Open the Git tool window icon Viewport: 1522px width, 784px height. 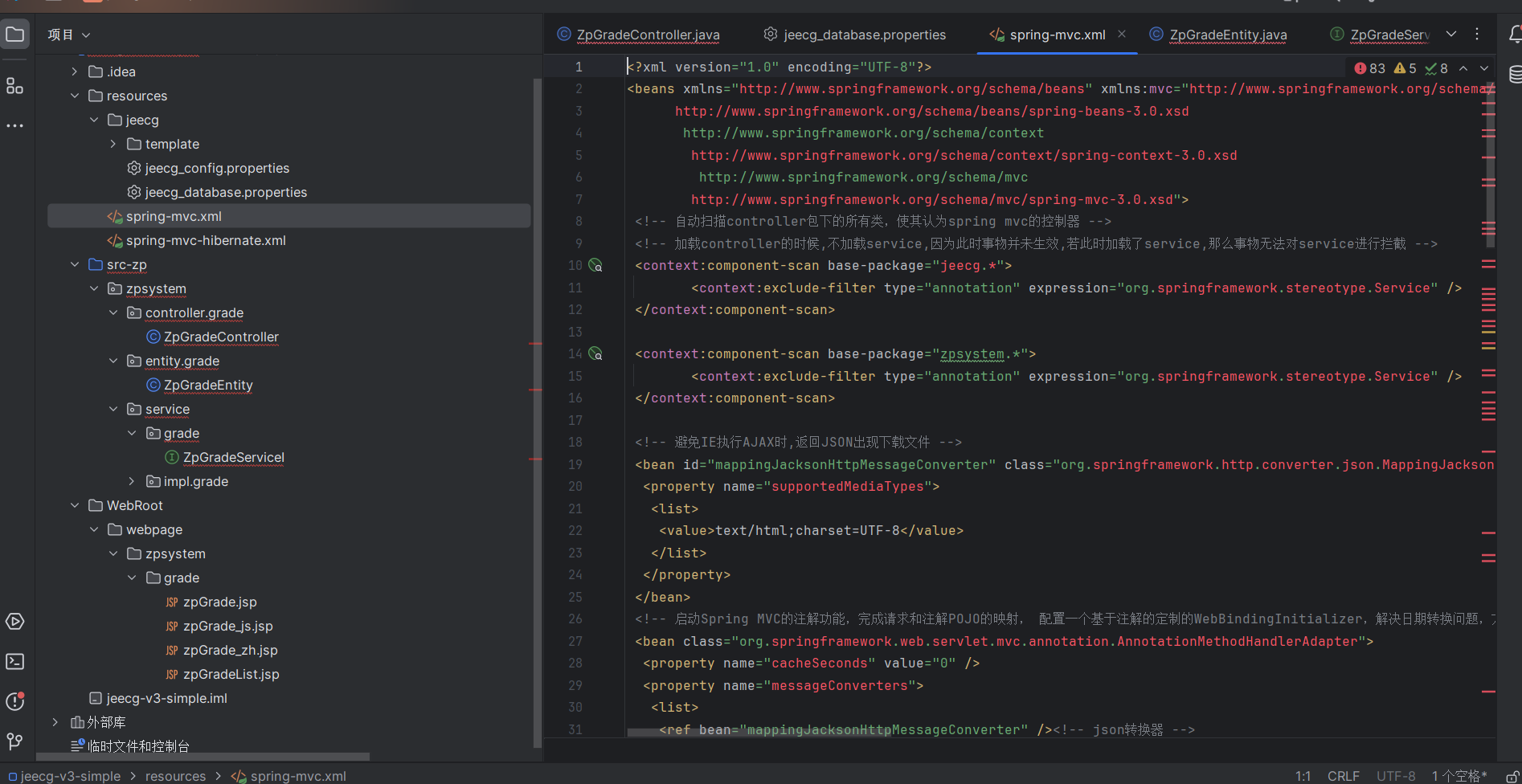(x=15, y=741)
